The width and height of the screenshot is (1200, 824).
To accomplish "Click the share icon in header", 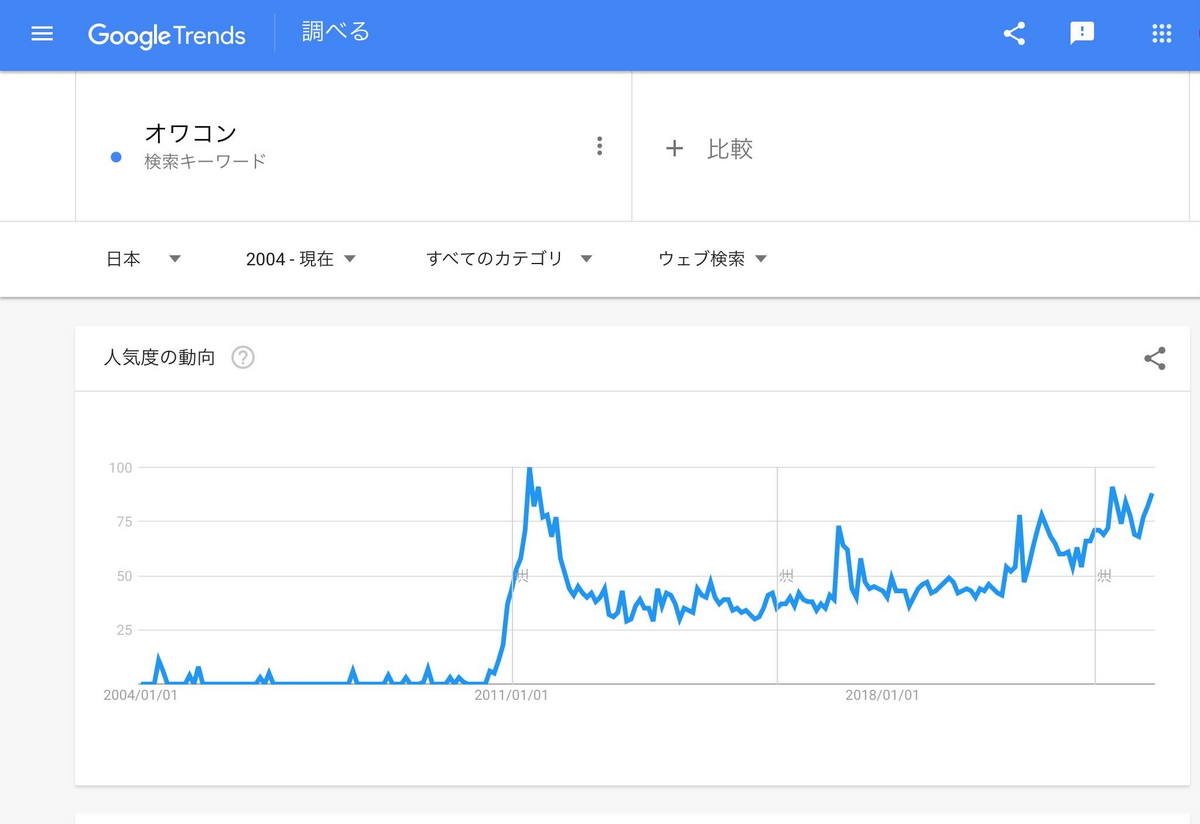I will pyautogui.click(x=1014, y=34).
